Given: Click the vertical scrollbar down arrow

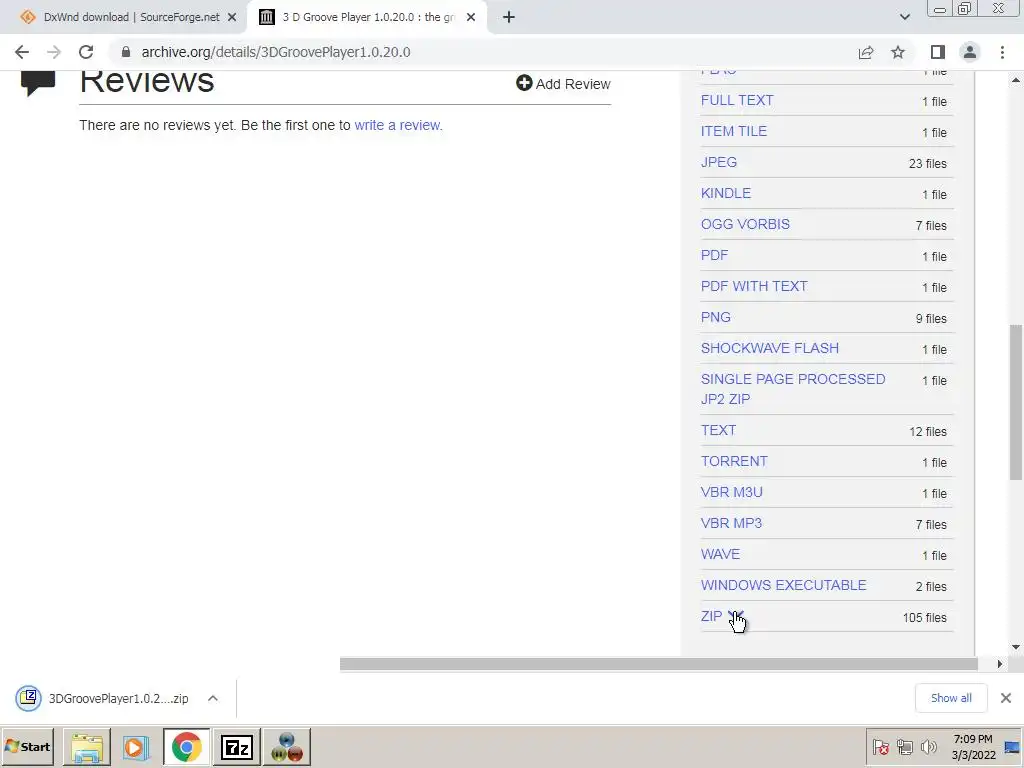Looking at the screenshot, I should tap(1016, 647).
